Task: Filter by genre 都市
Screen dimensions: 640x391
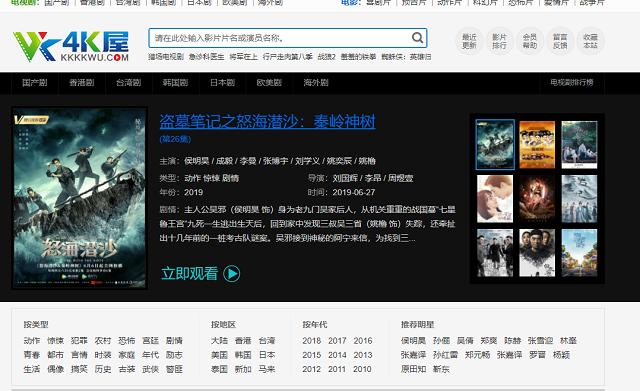Action: (56, 355)
